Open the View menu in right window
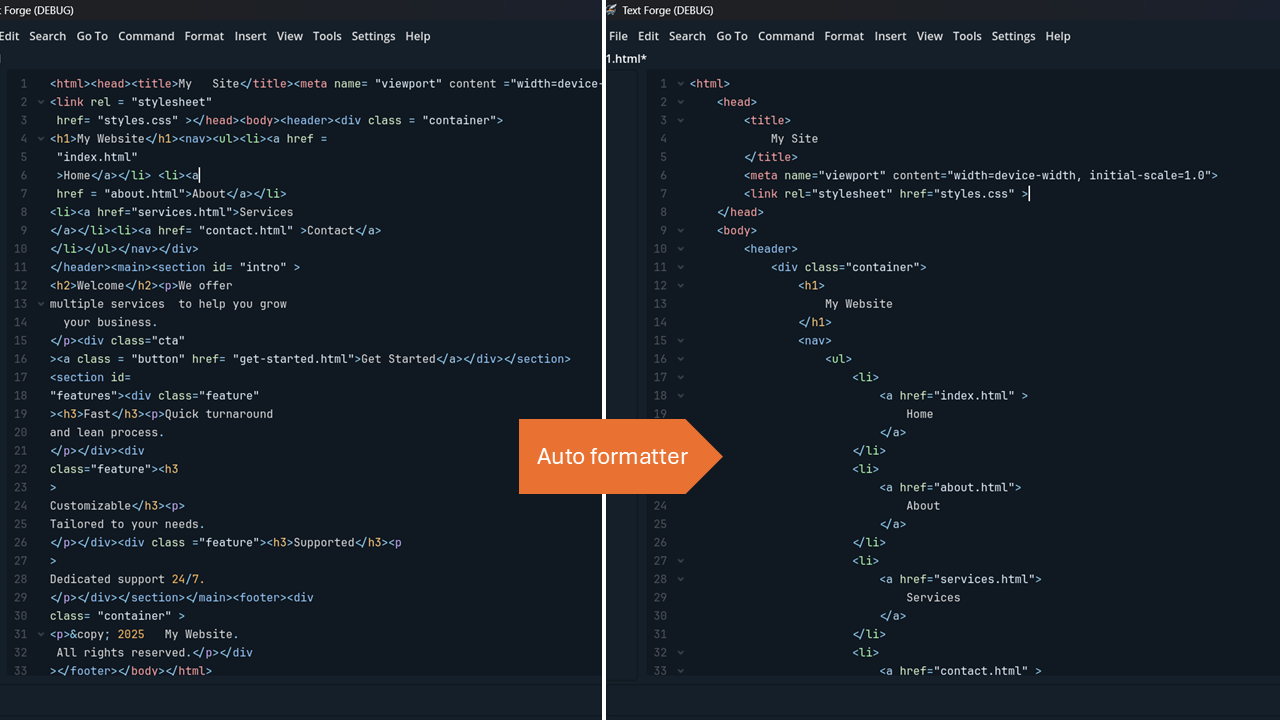The height and width of the screenshot is (720, 1280). (930, 36)
